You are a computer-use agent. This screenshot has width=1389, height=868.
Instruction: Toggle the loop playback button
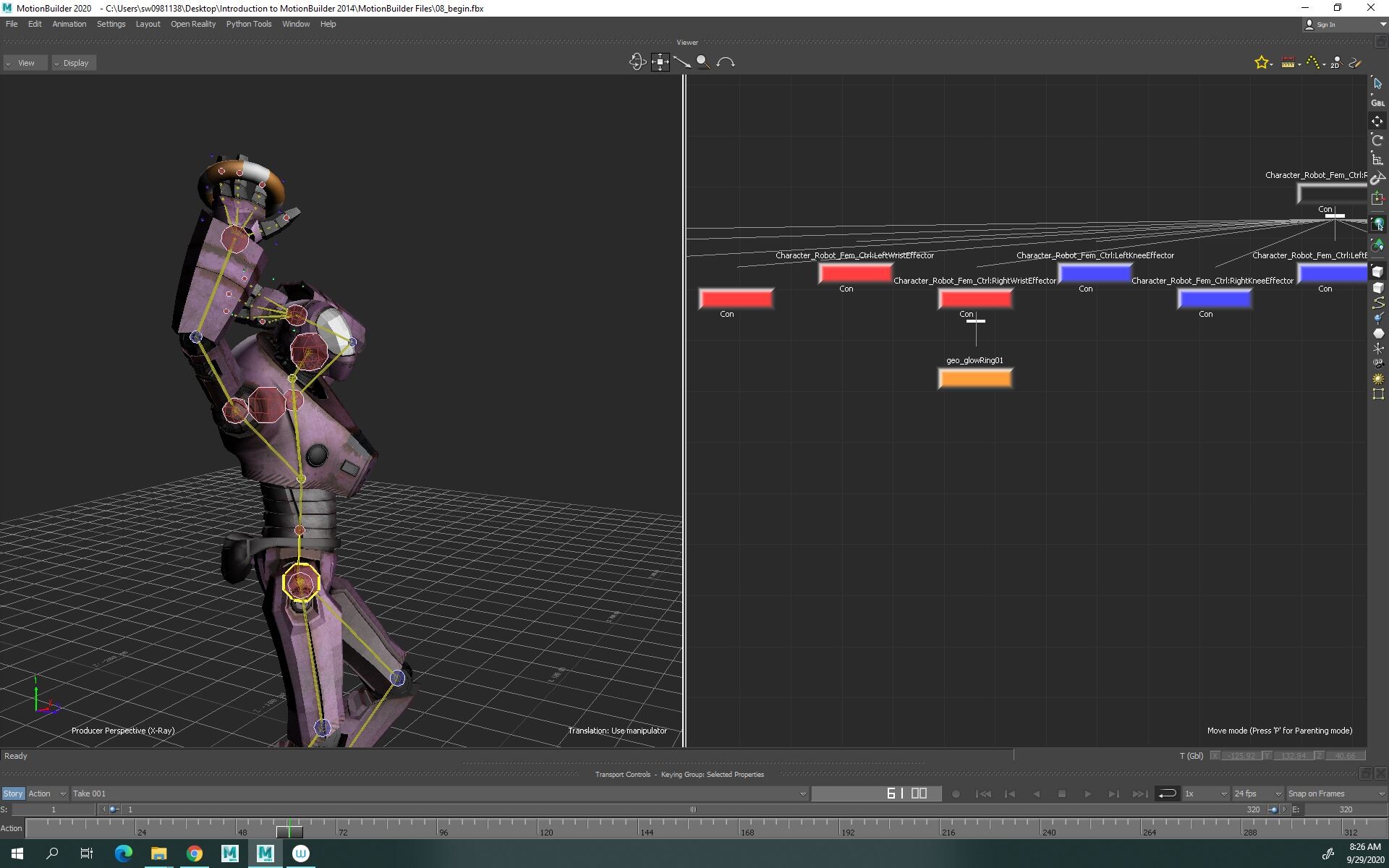(1166, 793)
